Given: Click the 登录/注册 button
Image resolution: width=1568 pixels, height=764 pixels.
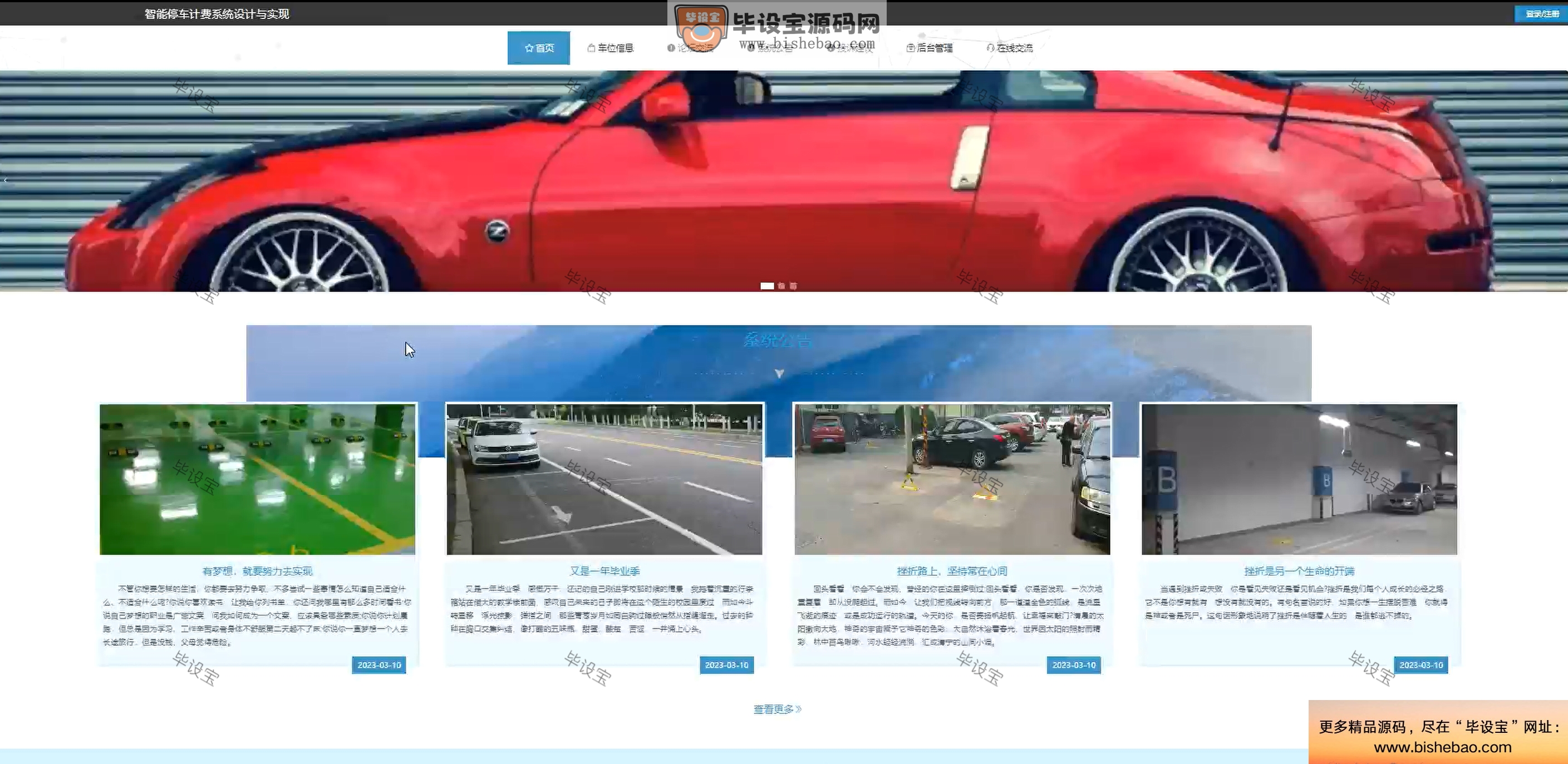Looking at the screenshot, I should (x=1541, y=14).
